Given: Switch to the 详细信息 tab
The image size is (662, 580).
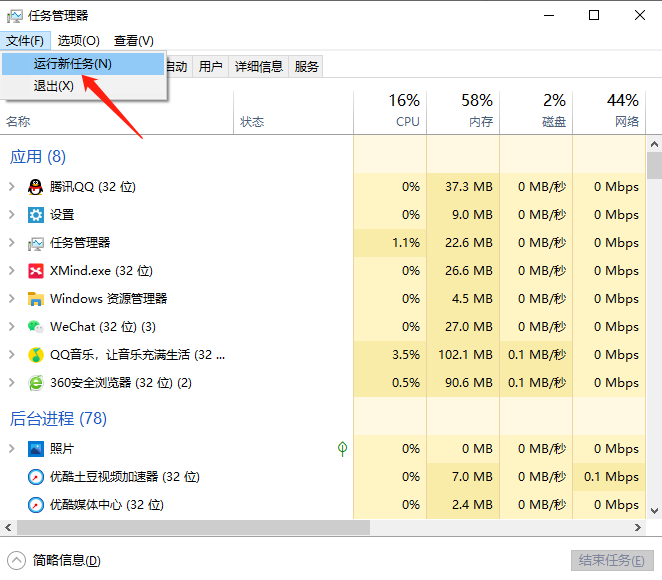Looking at the screenshot, I should (259, 67).
